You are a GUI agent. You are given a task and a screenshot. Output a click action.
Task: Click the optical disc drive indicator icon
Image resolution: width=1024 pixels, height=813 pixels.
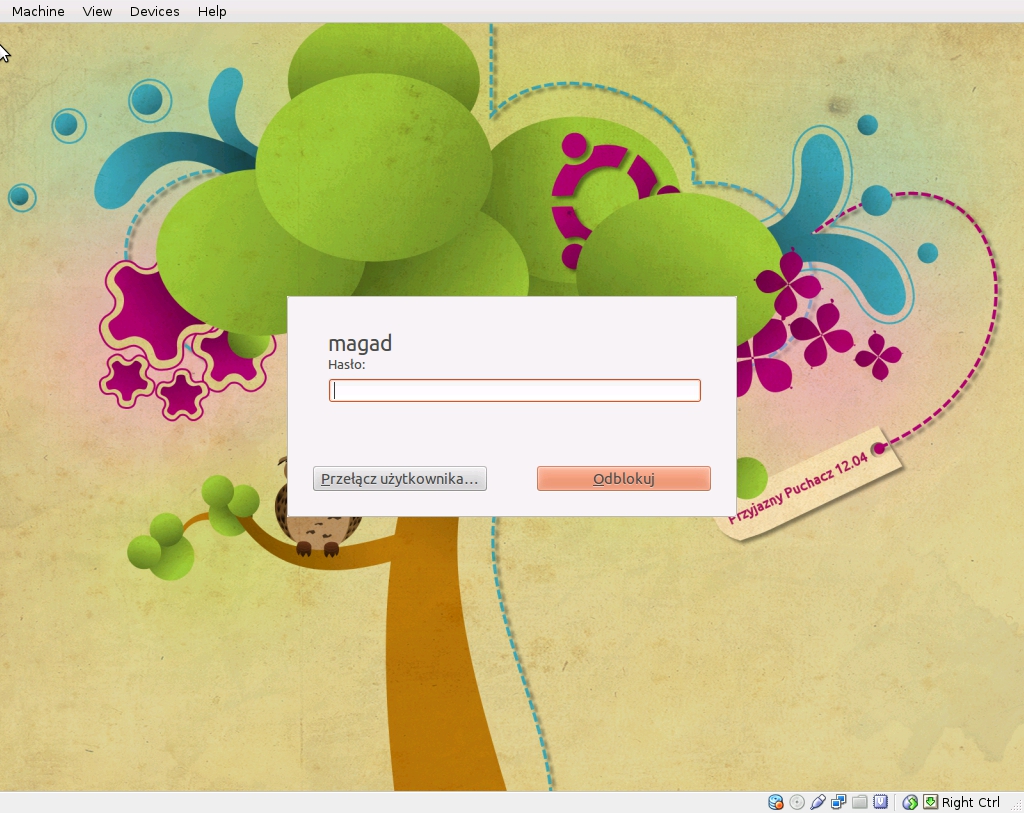click(x=797, y=802)
